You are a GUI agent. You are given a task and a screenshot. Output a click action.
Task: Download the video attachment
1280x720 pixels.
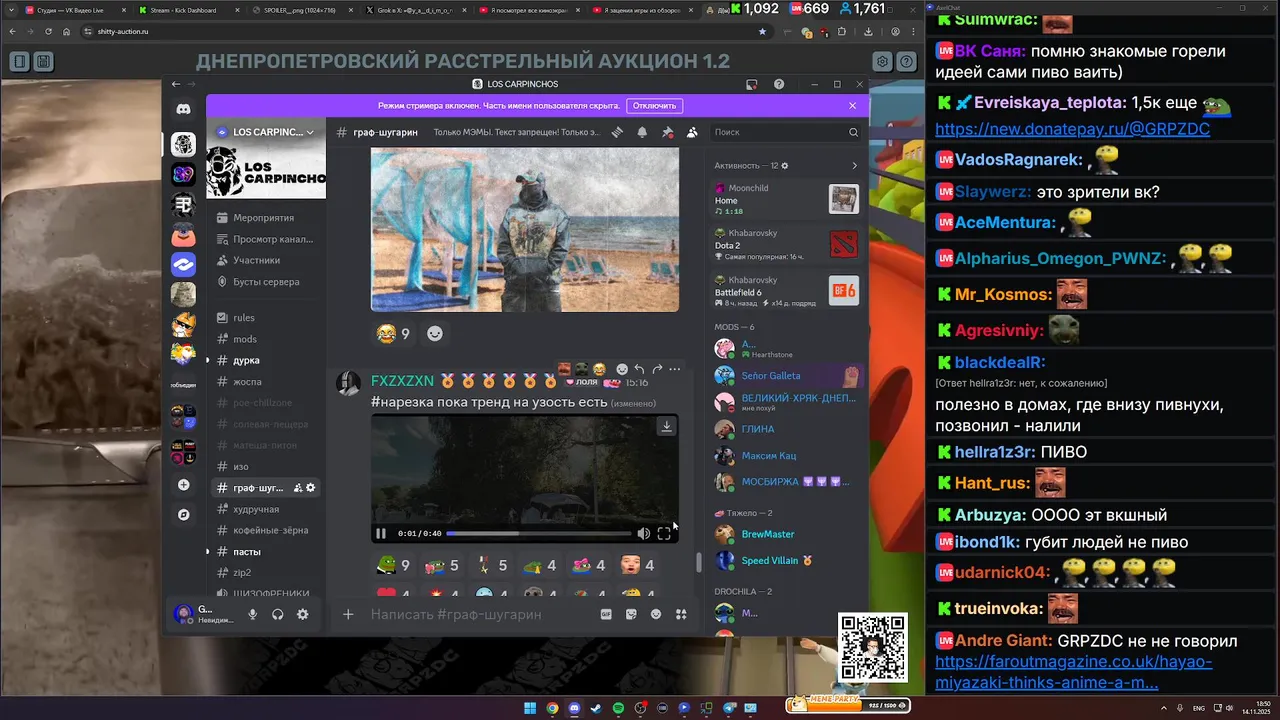pos(666,427)
